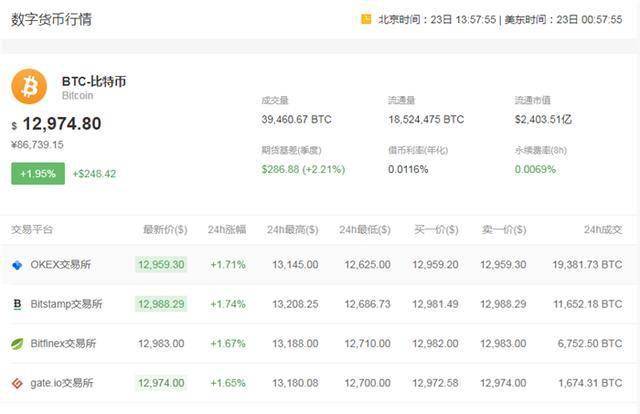Sort by 24h最高($) column header

(x=293, y=229)
